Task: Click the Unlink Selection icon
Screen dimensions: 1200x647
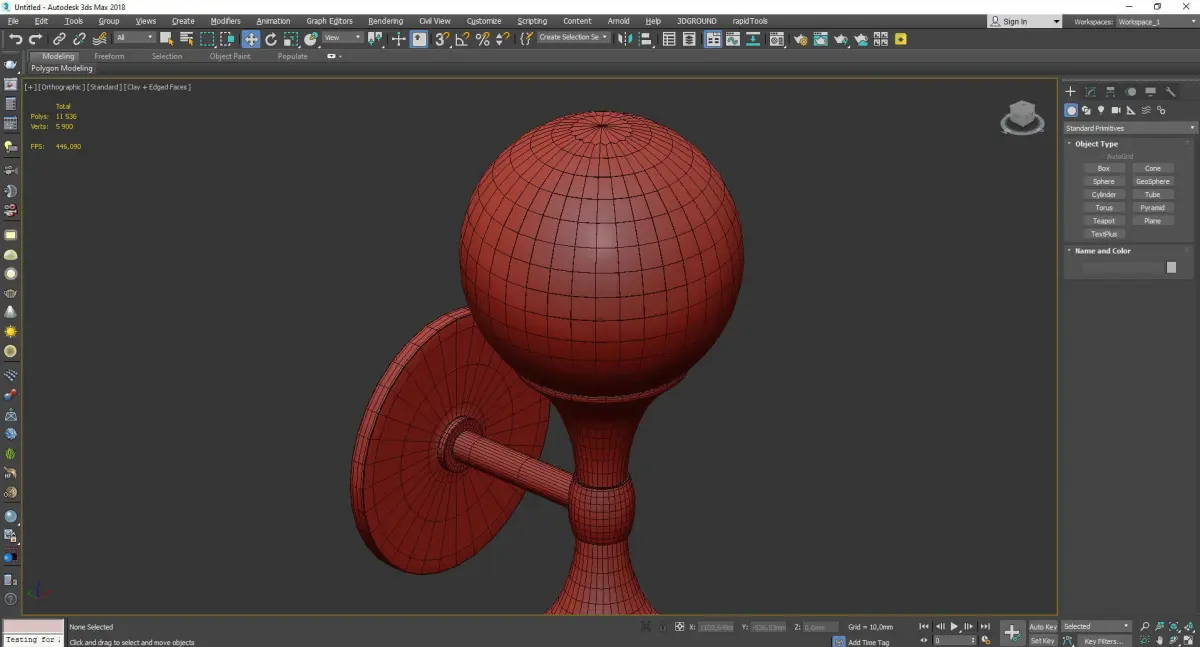Action: click(x=80, y=39)
